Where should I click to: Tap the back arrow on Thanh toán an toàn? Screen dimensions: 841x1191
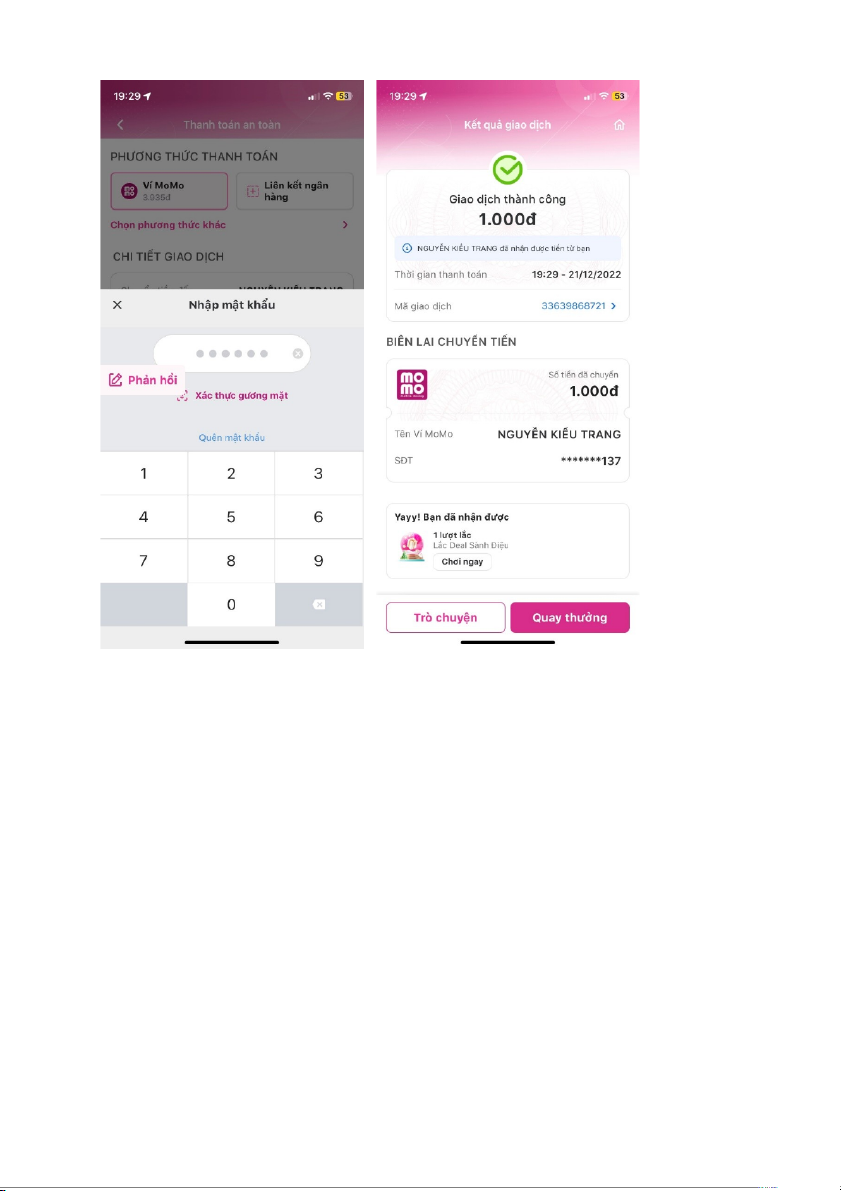(121, 125)
